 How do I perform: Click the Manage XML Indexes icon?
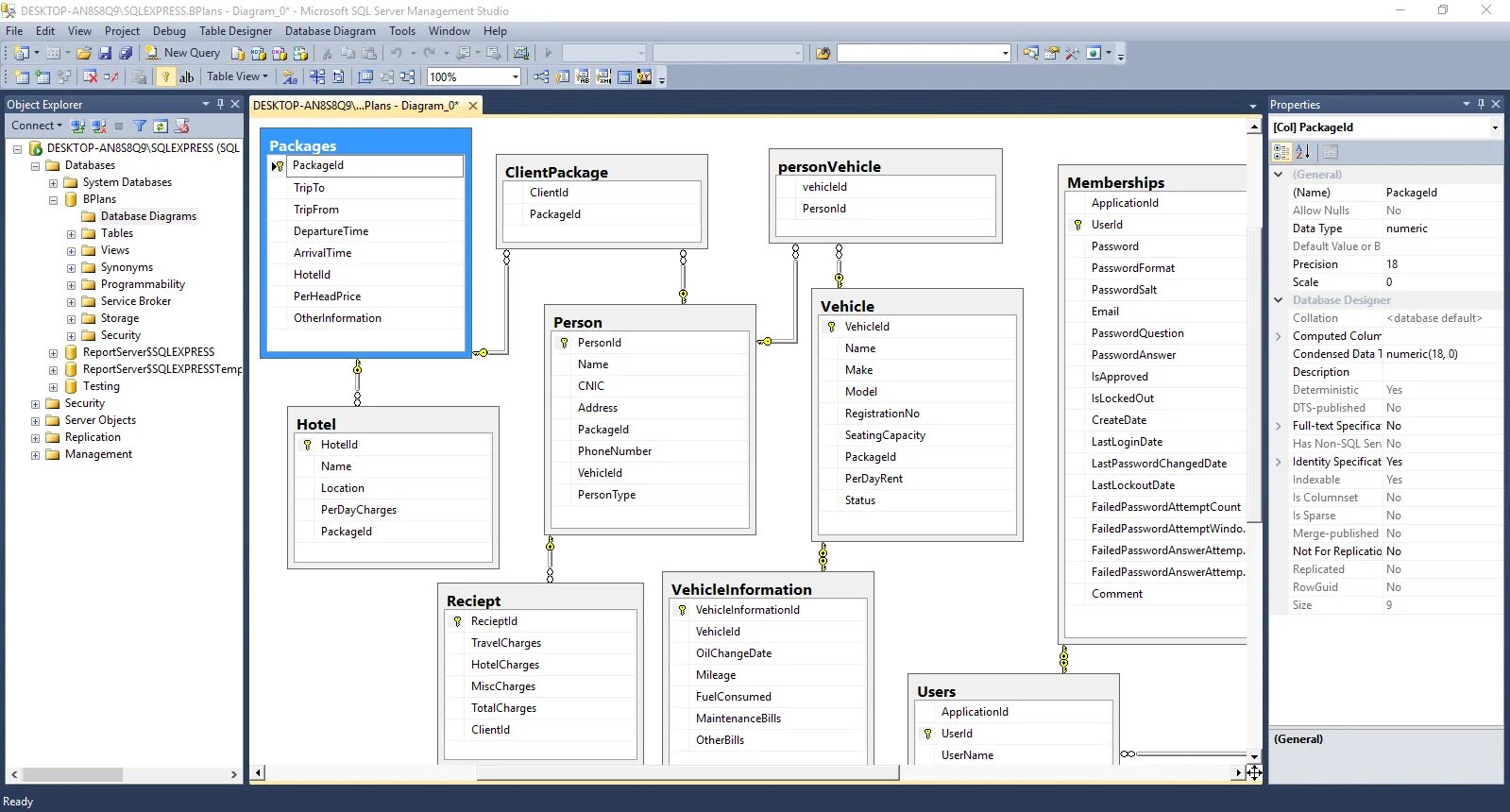coord(603,76)
